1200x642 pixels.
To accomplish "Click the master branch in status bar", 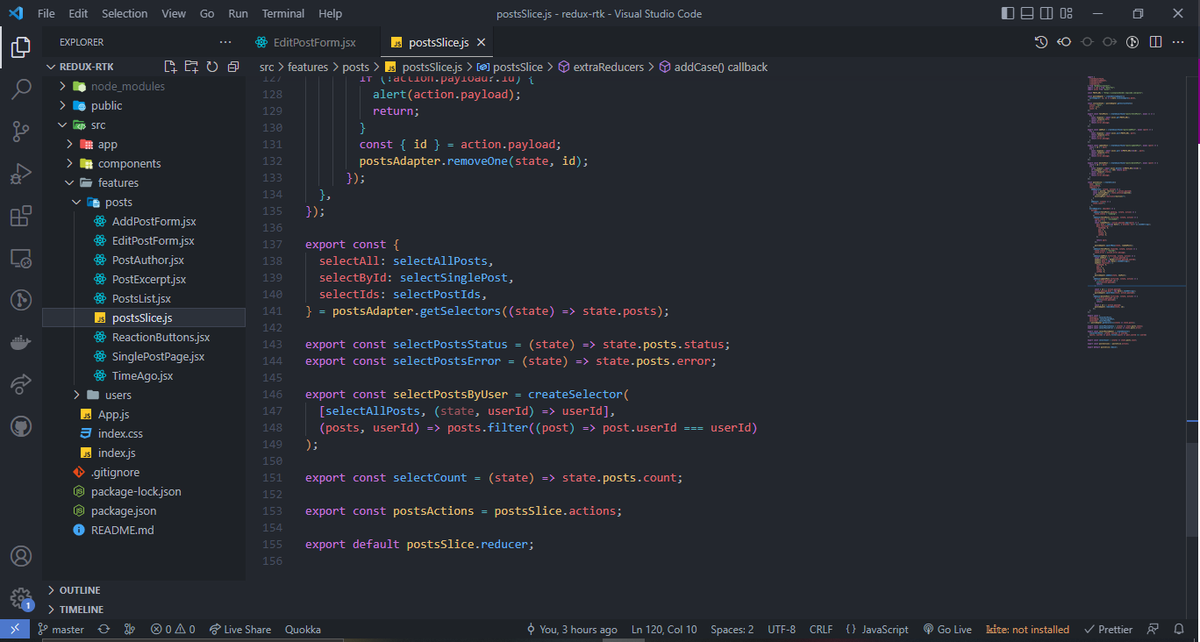I will pyautogui.click(x=60, y=630).
